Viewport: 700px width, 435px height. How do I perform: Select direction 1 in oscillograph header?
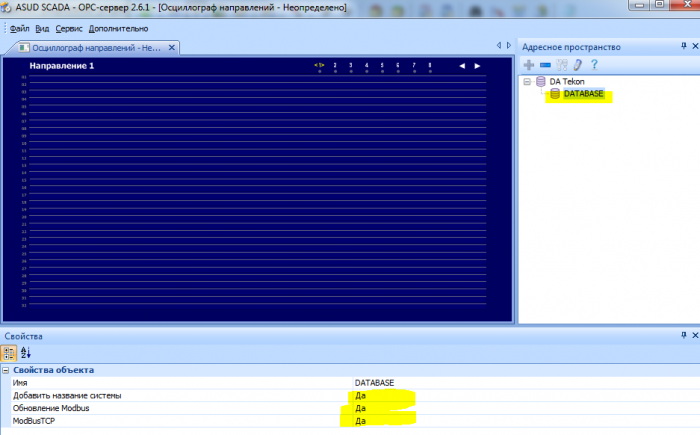[319, 66]
